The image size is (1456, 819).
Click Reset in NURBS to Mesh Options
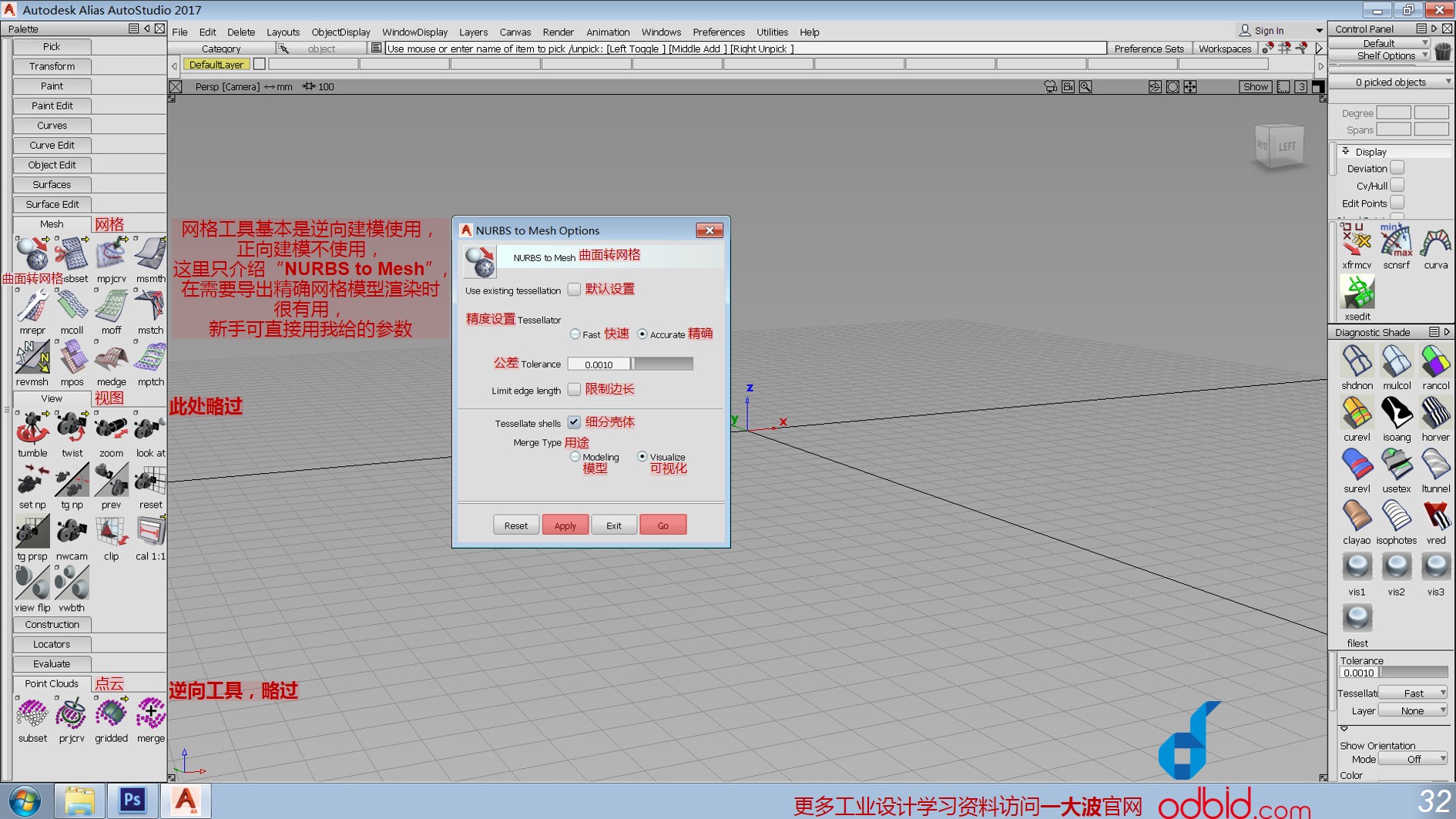[515, 525]
